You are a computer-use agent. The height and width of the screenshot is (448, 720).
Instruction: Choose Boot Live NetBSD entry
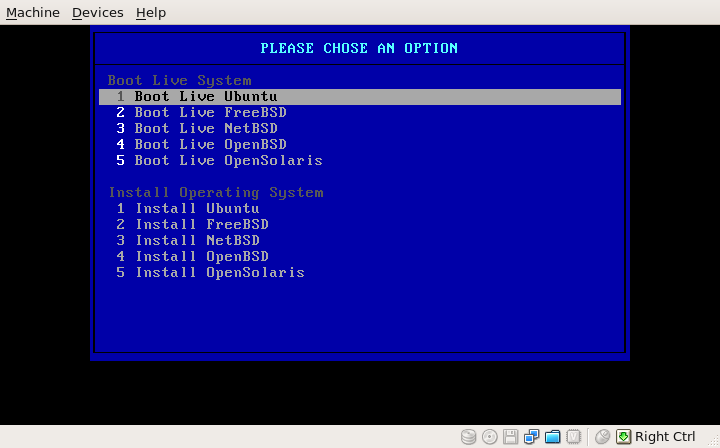pos(205,129)
